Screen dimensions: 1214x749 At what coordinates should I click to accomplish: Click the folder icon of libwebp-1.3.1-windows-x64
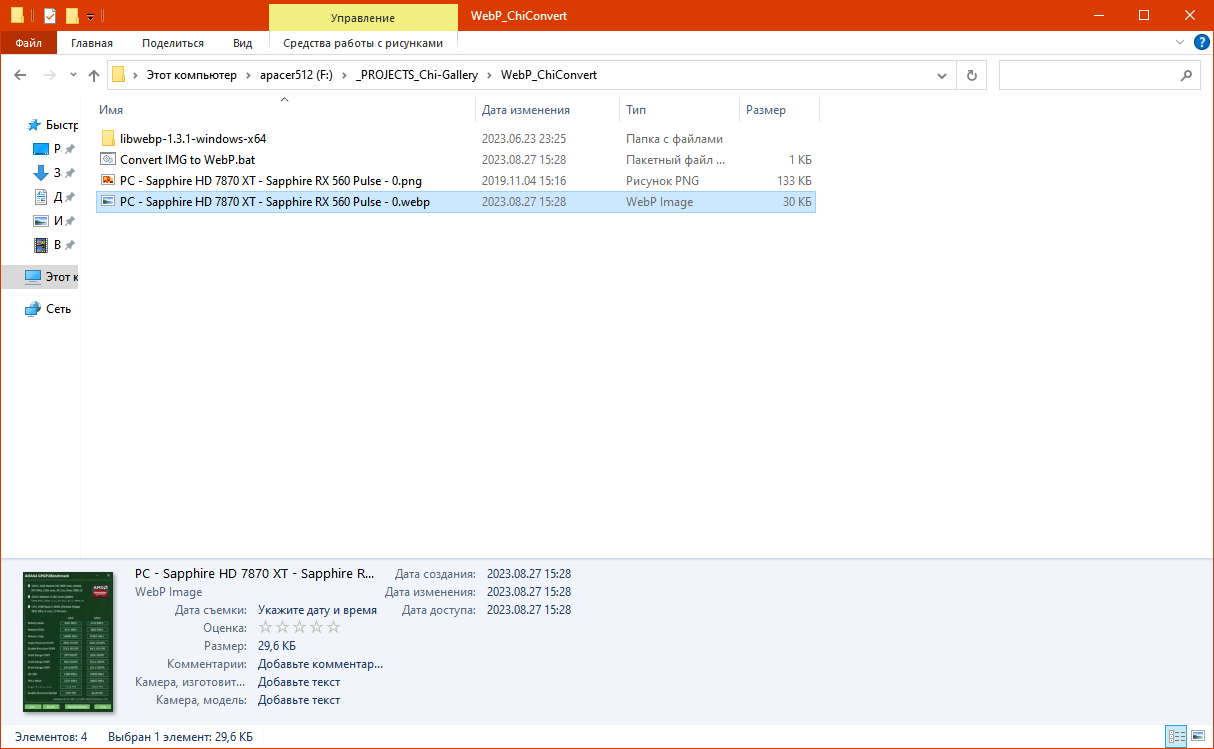(x=108, y=139)
